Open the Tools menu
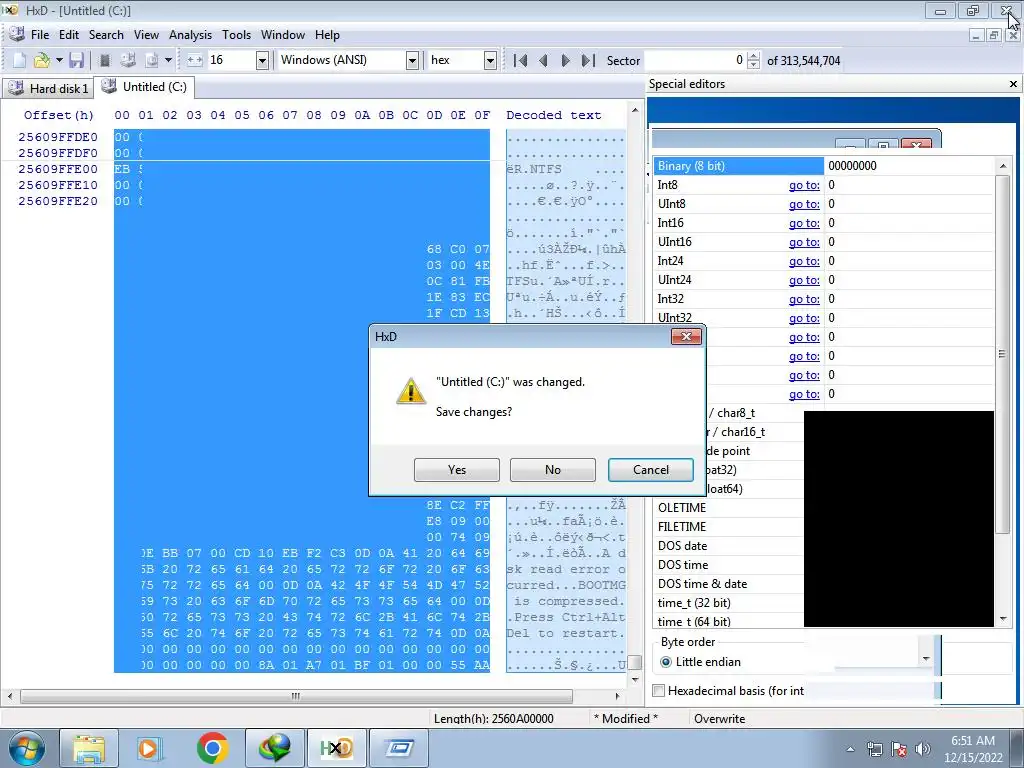The width and height of the screenshot is (1024, 768). [236, 35]
